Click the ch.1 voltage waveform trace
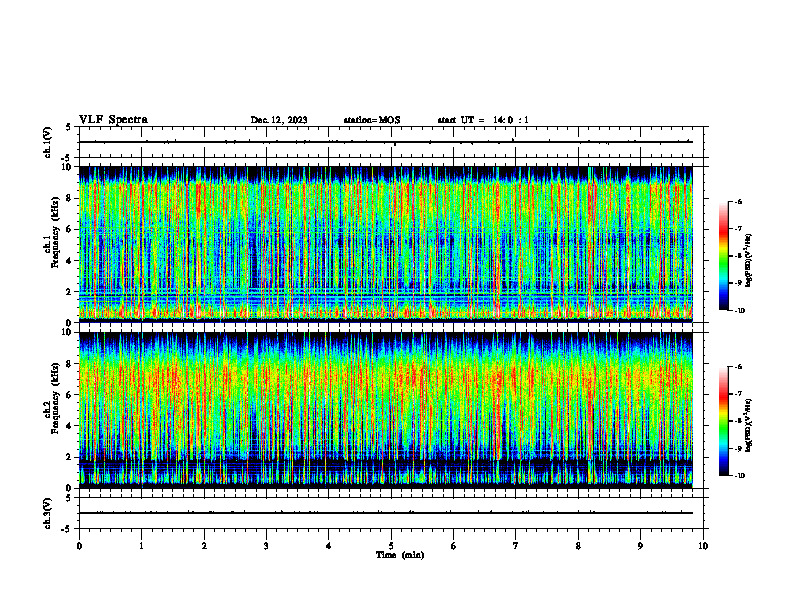The image size is (792, 612). 386,142
